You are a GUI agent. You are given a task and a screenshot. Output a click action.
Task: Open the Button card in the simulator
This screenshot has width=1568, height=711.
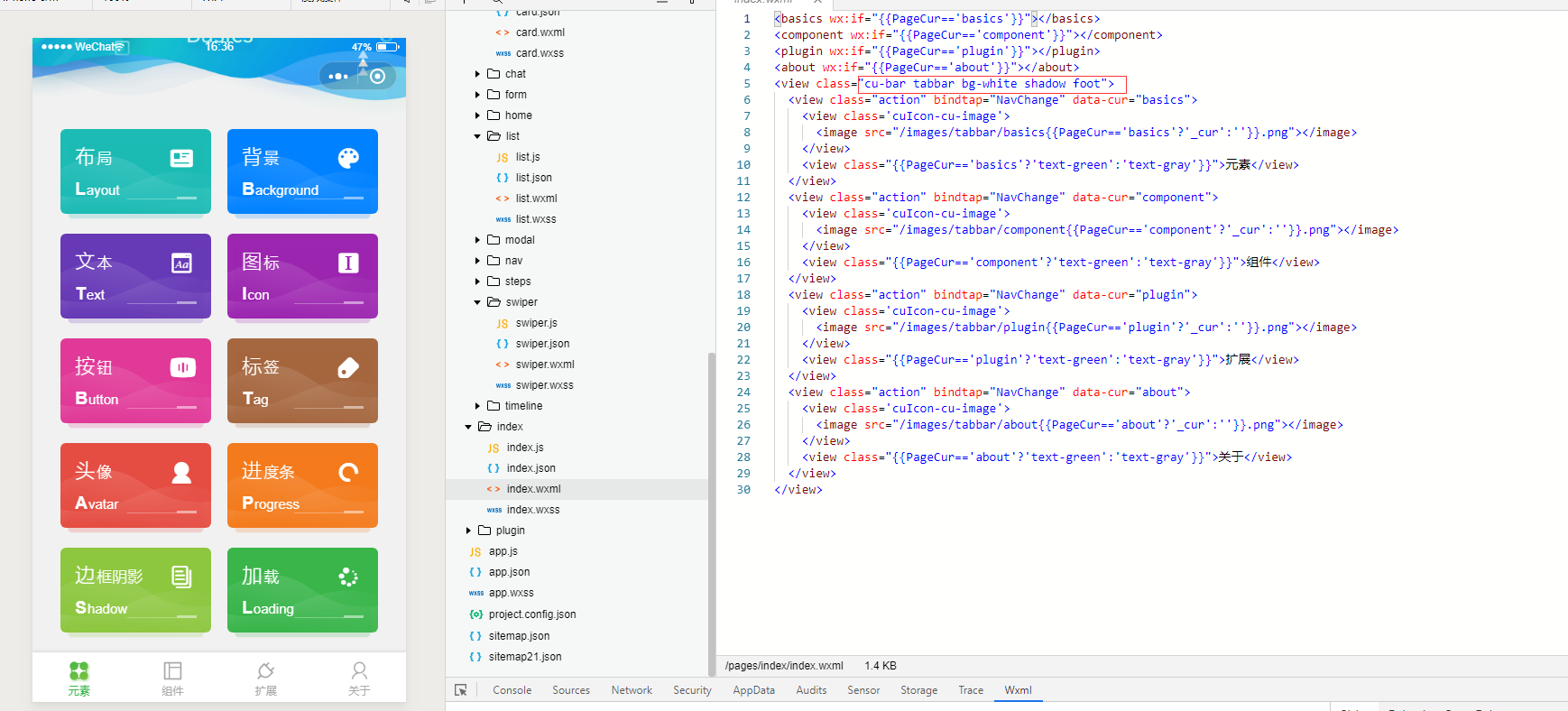pyautogui.click(x=135, y=381)
